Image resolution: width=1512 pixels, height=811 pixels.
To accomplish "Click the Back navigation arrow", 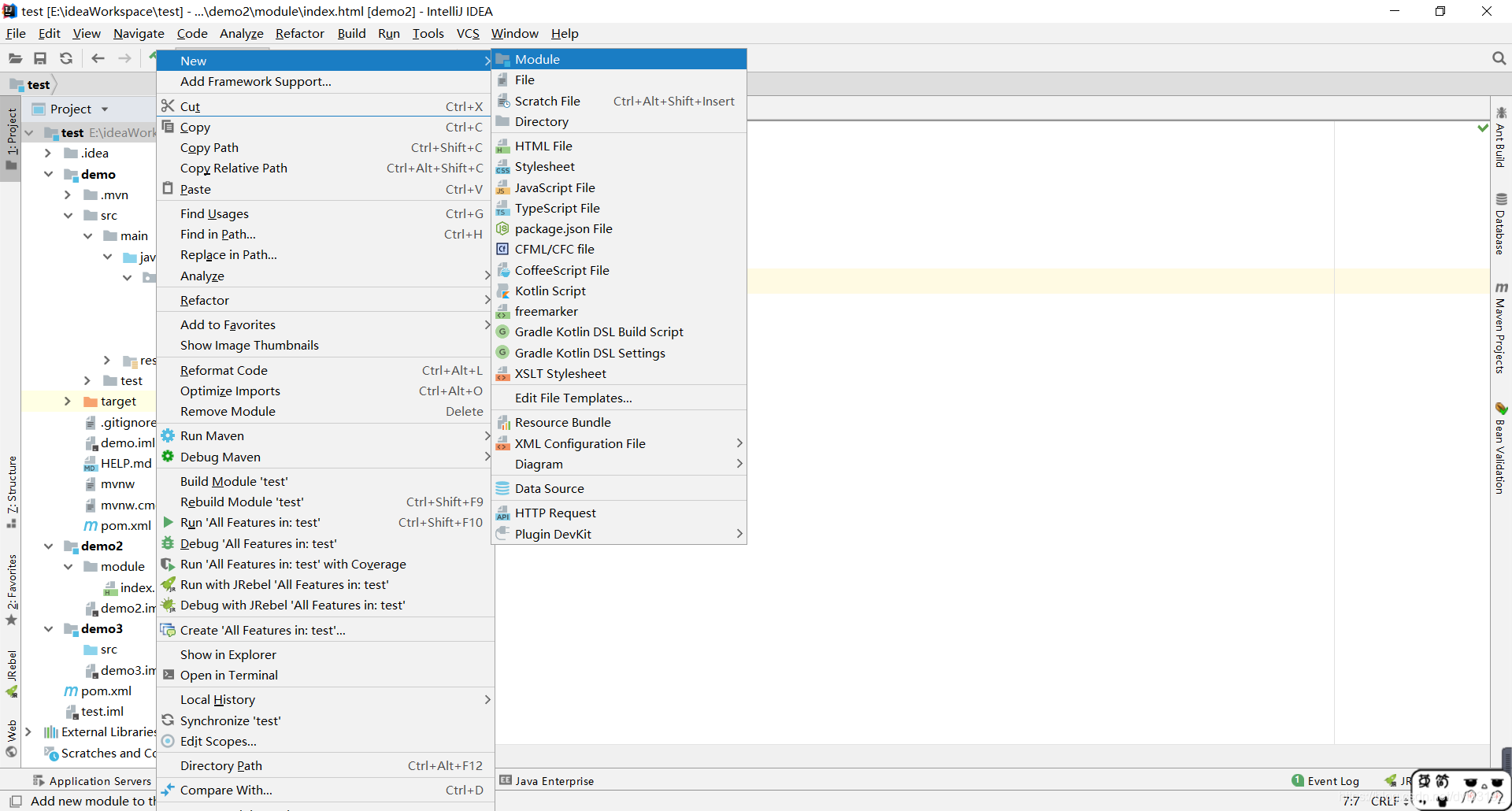I will [98, 58].
